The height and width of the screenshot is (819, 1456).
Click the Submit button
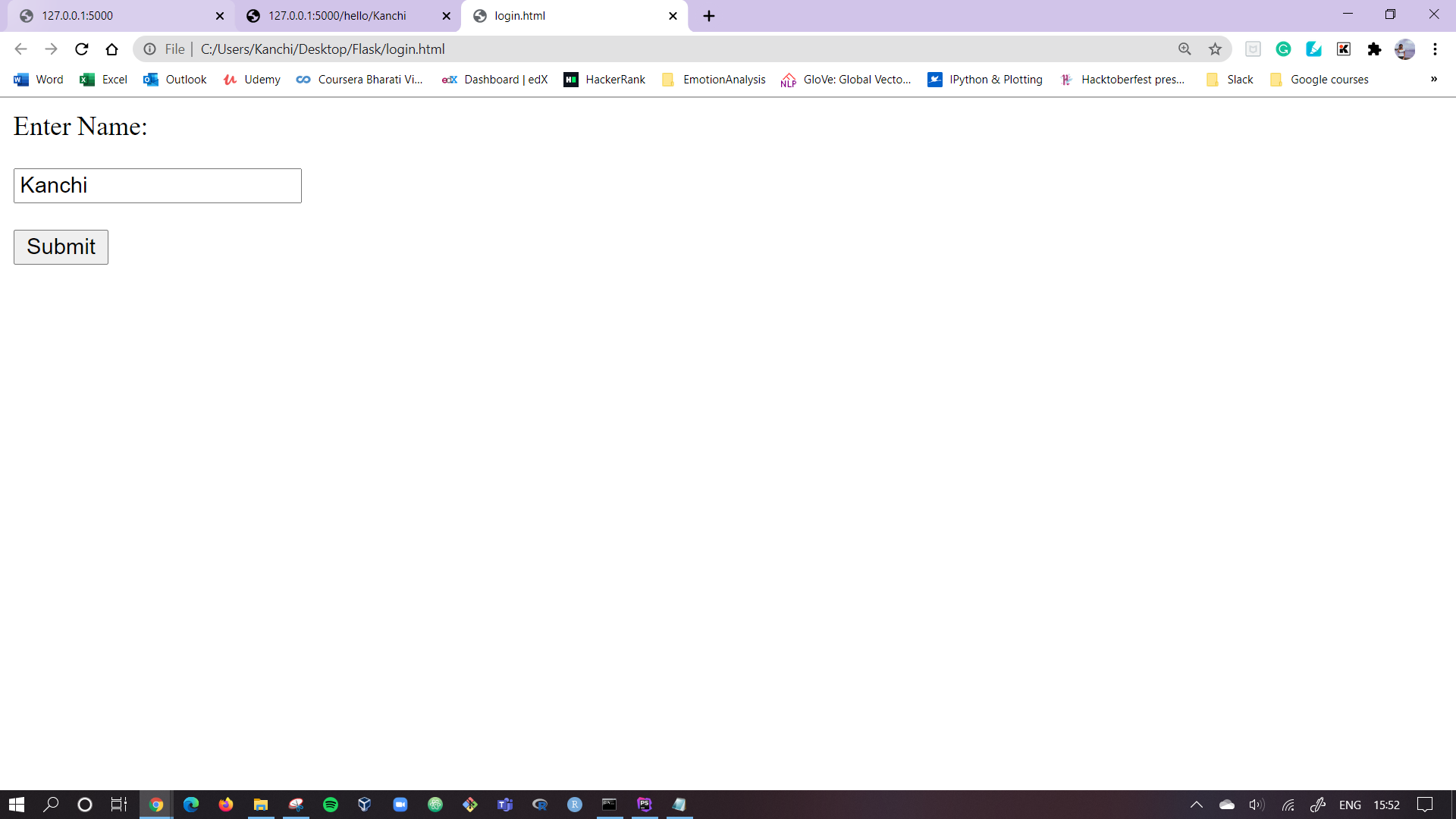tap(61, 247)
